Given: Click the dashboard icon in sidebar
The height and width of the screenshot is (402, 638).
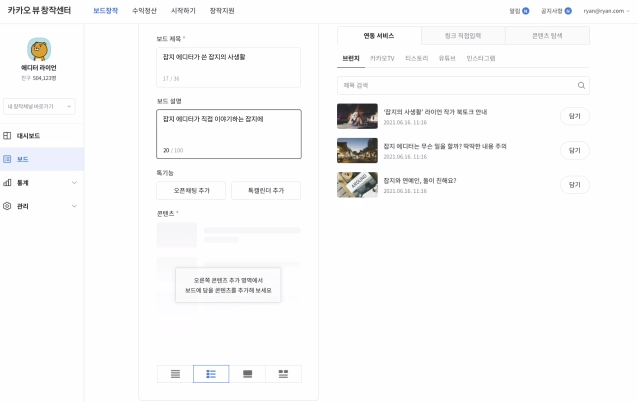Looking at the screenshot, I should coord(7,135).
